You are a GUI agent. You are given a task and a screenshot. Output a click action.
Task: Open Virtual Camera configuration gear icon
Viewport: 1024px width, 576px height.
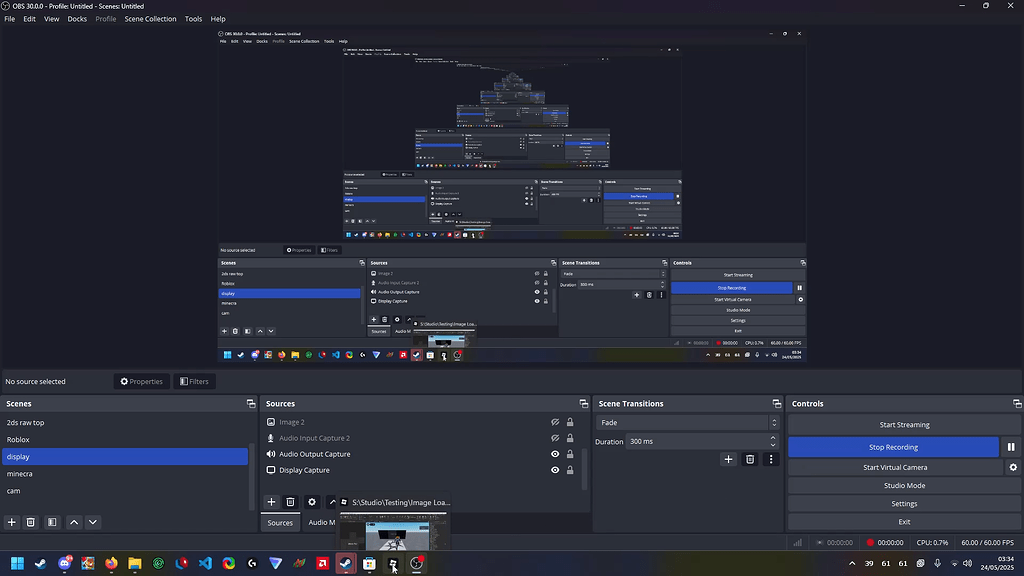coord(1012,467)
